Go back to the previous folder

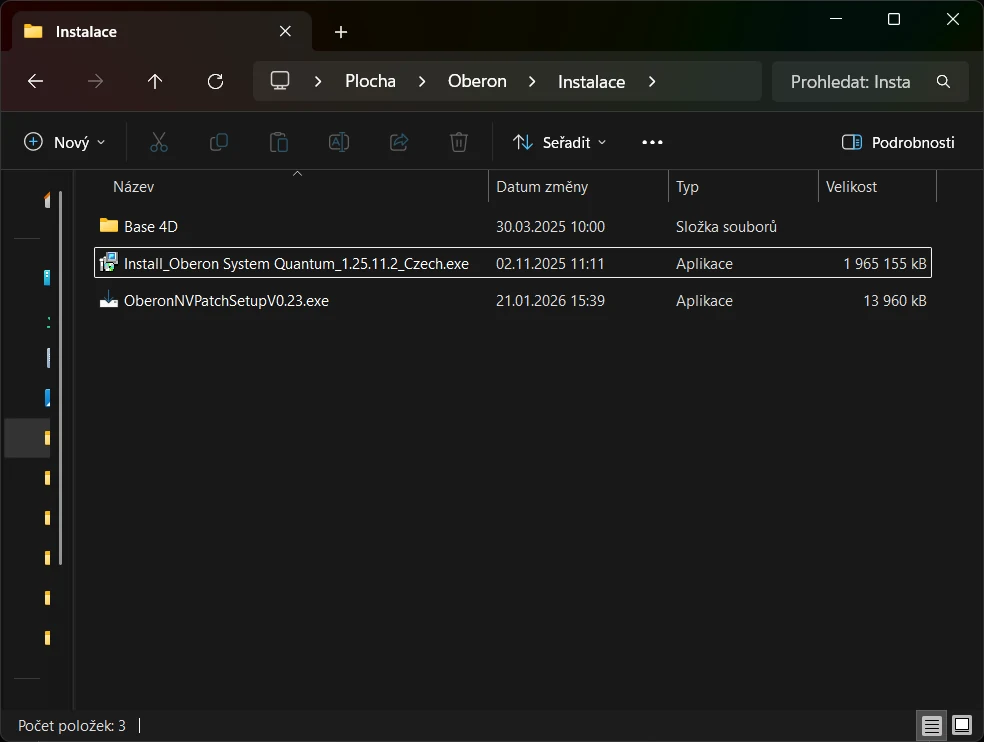pos(36,81)
